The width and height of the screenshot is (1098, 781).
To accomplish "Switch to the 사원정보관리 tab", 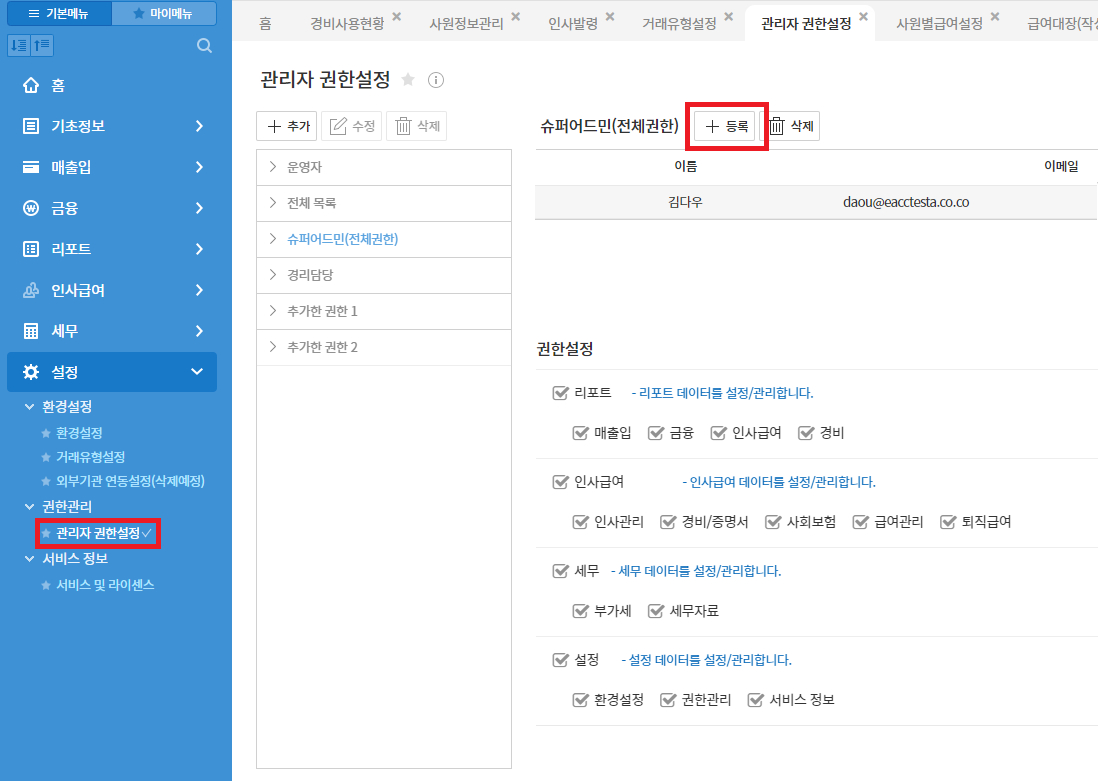I will [x=465, y=24].
